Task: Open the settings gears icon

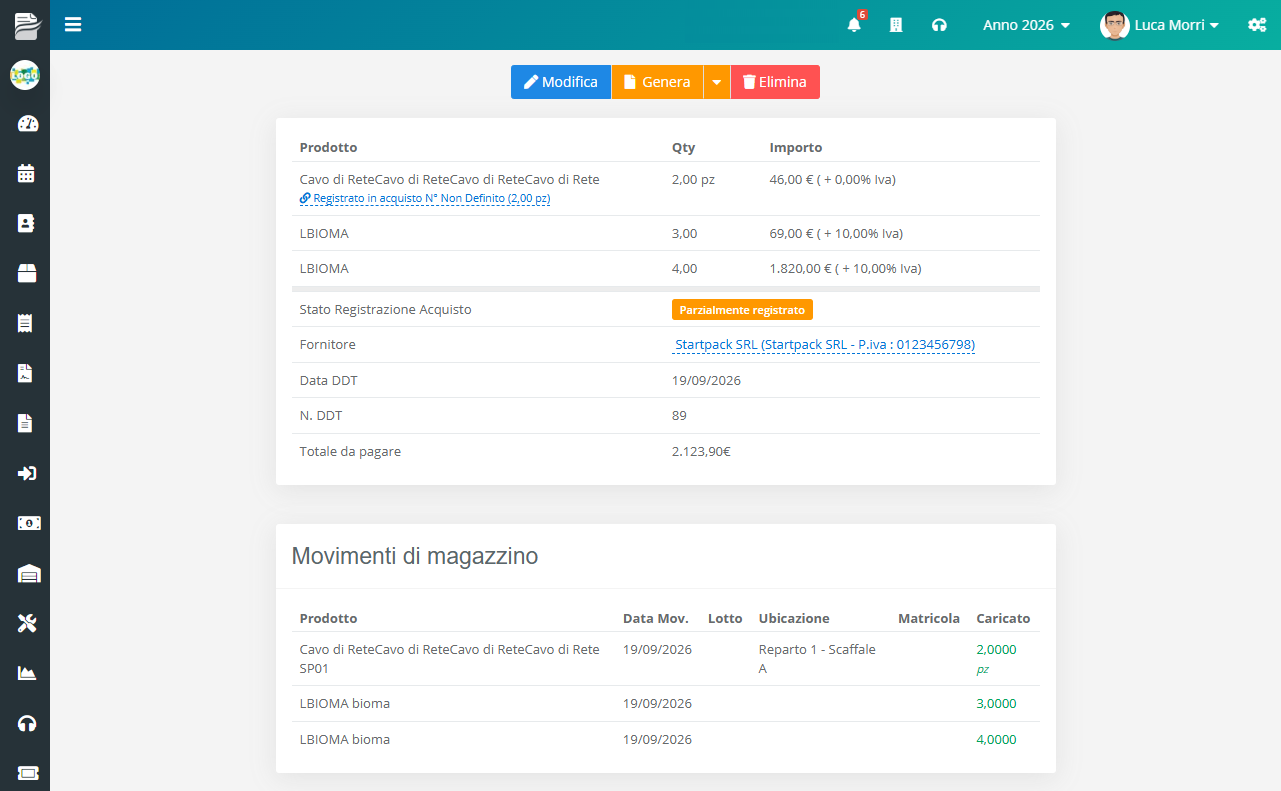Action: 1257,25
